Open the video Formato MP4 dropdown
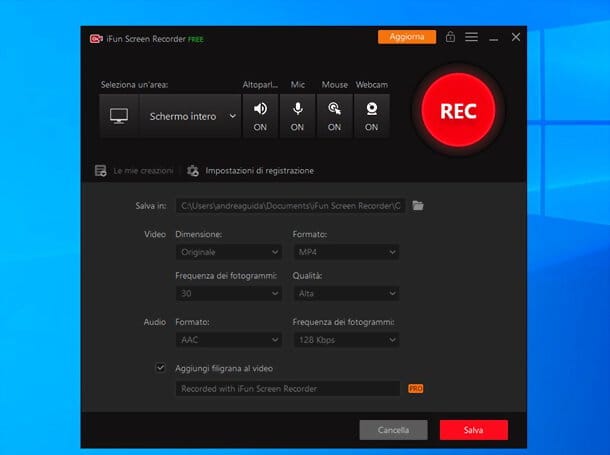This screenshot has width=610, height=455. pos(346,252)
